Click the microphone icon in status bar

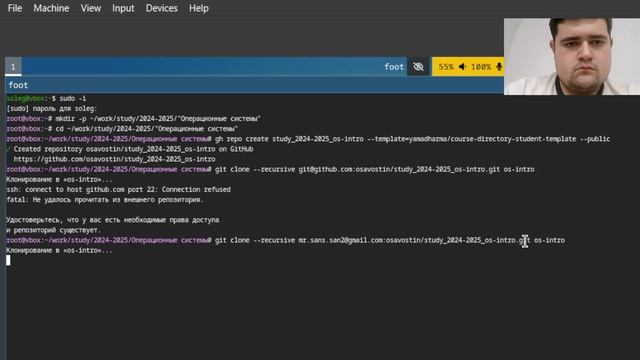pyautogui.click(x=499, y=67)
